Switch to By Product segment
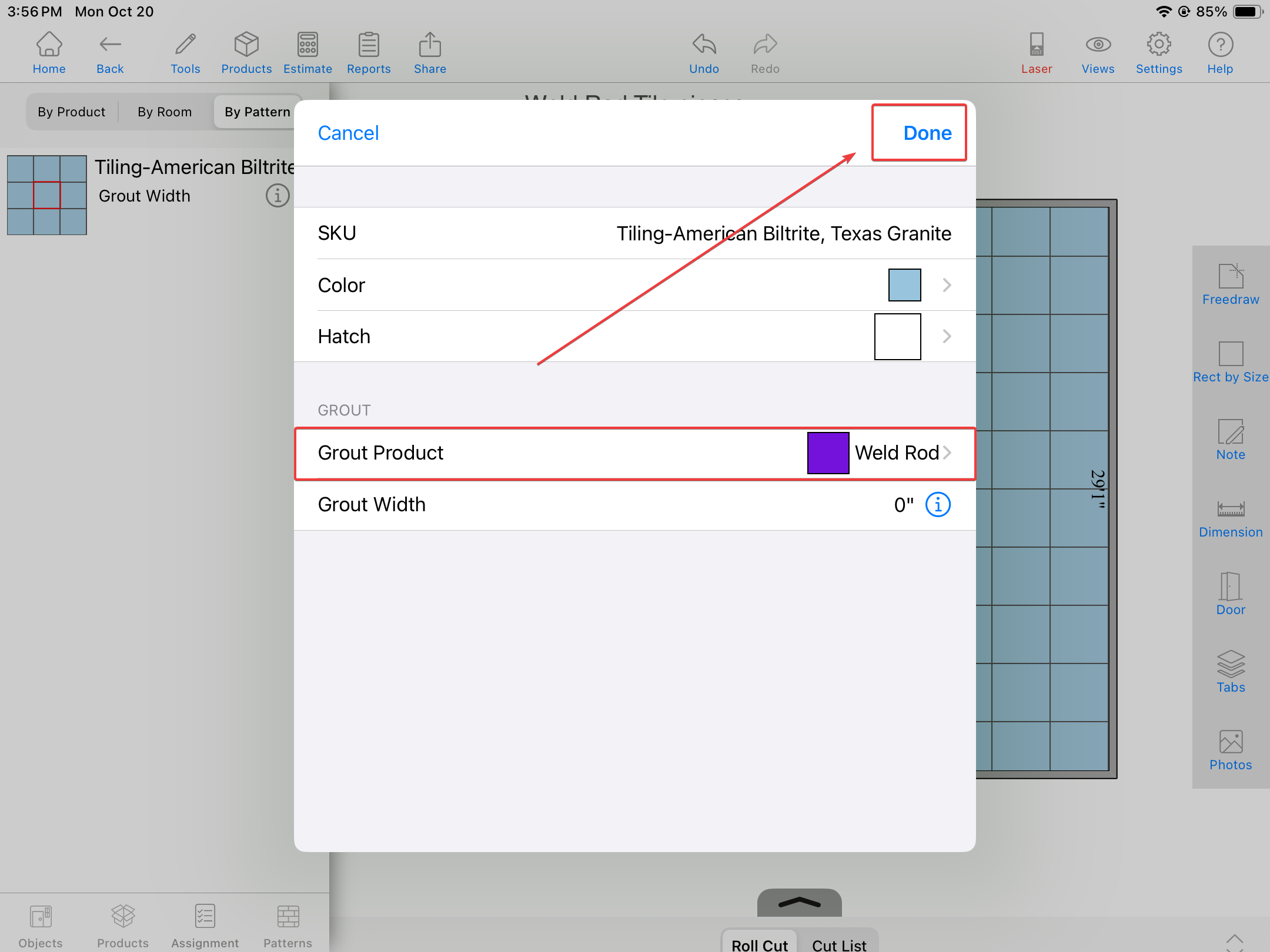 click(x=72, y=112)
